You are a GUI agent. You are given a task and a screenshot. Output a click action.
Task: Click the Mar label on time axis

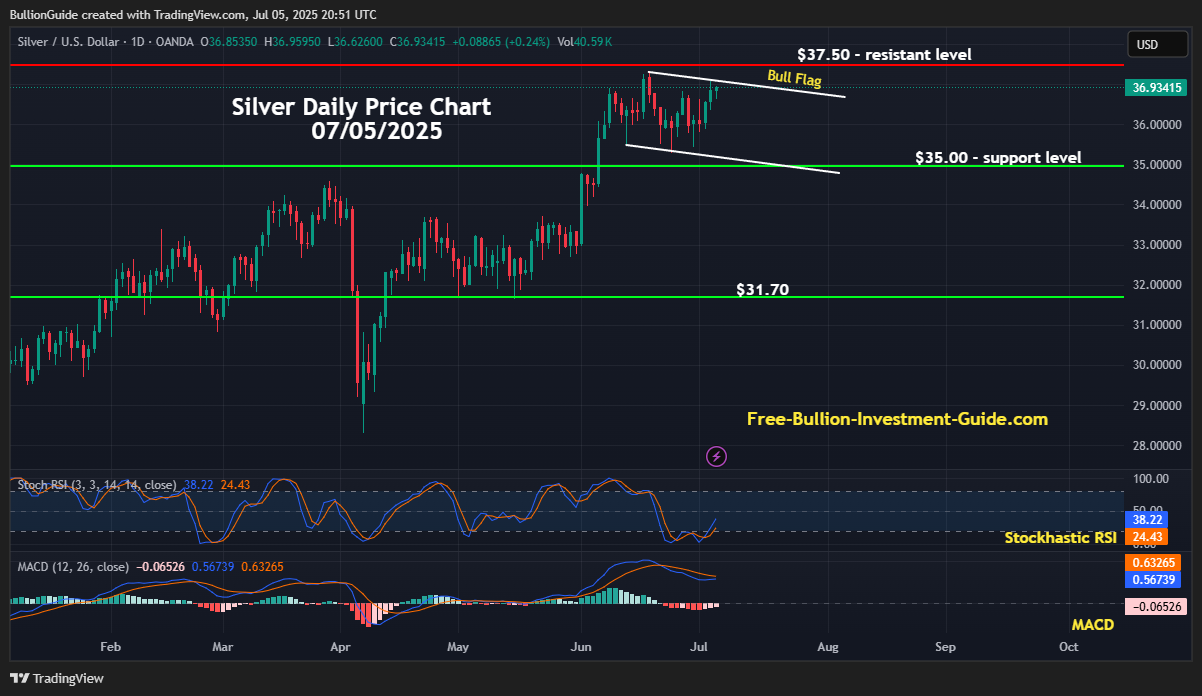pyautogui.click(x=222, y=647)
